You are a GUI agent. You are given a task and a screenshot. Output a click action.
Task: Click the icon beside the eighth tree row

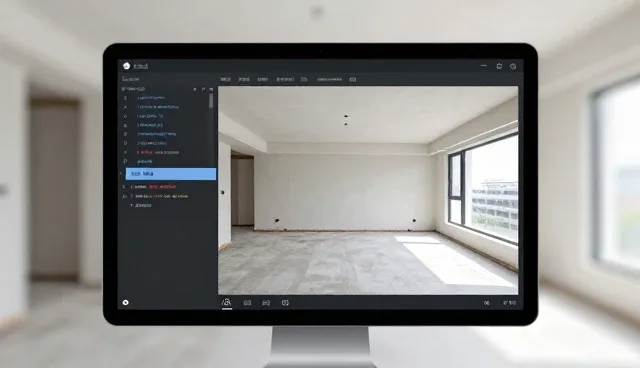[125, 162]
